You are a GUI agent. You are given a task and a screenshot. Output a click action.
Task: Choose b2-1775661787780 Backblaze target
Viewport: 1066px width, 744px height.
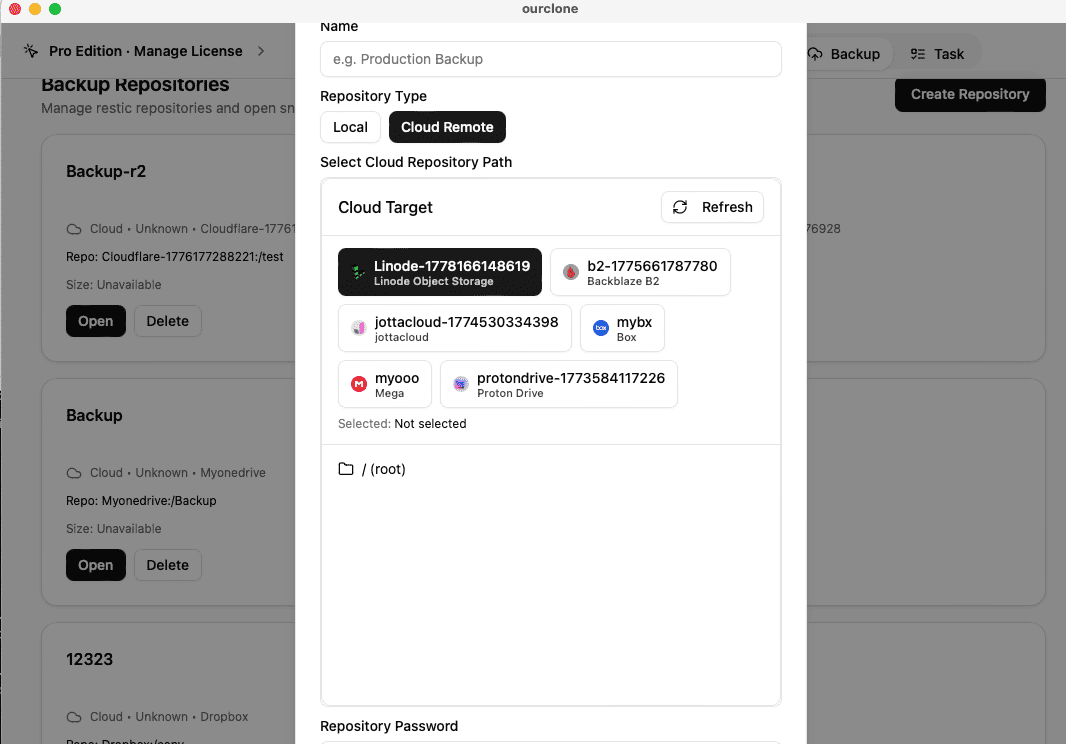[x=640, y=272]
